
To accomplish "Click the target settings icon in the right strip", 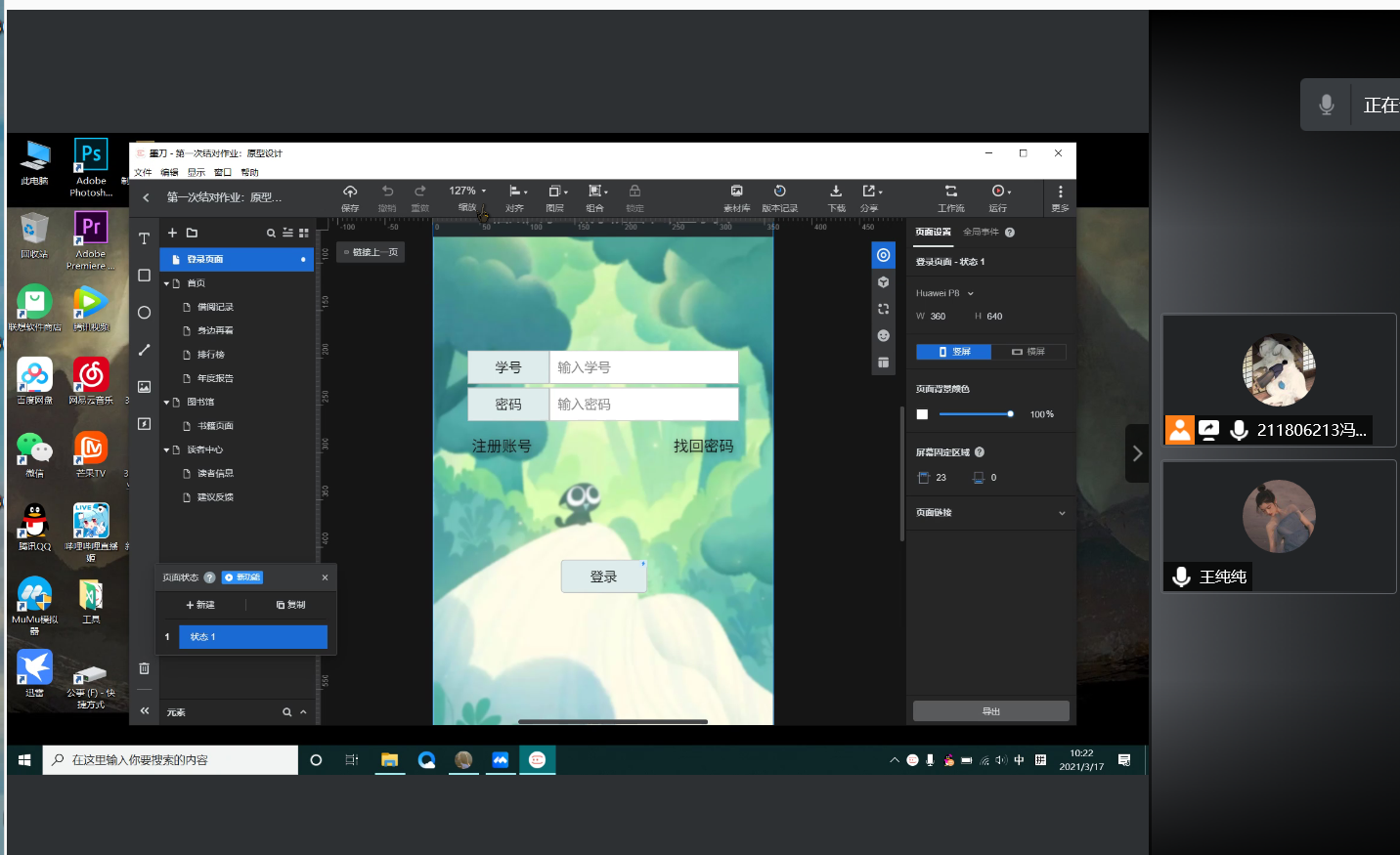I will pos(883,255).
